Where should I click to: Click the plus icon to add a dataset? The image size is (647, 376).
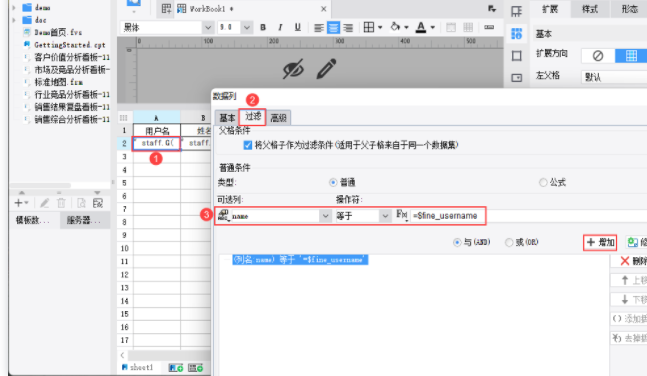18,203
